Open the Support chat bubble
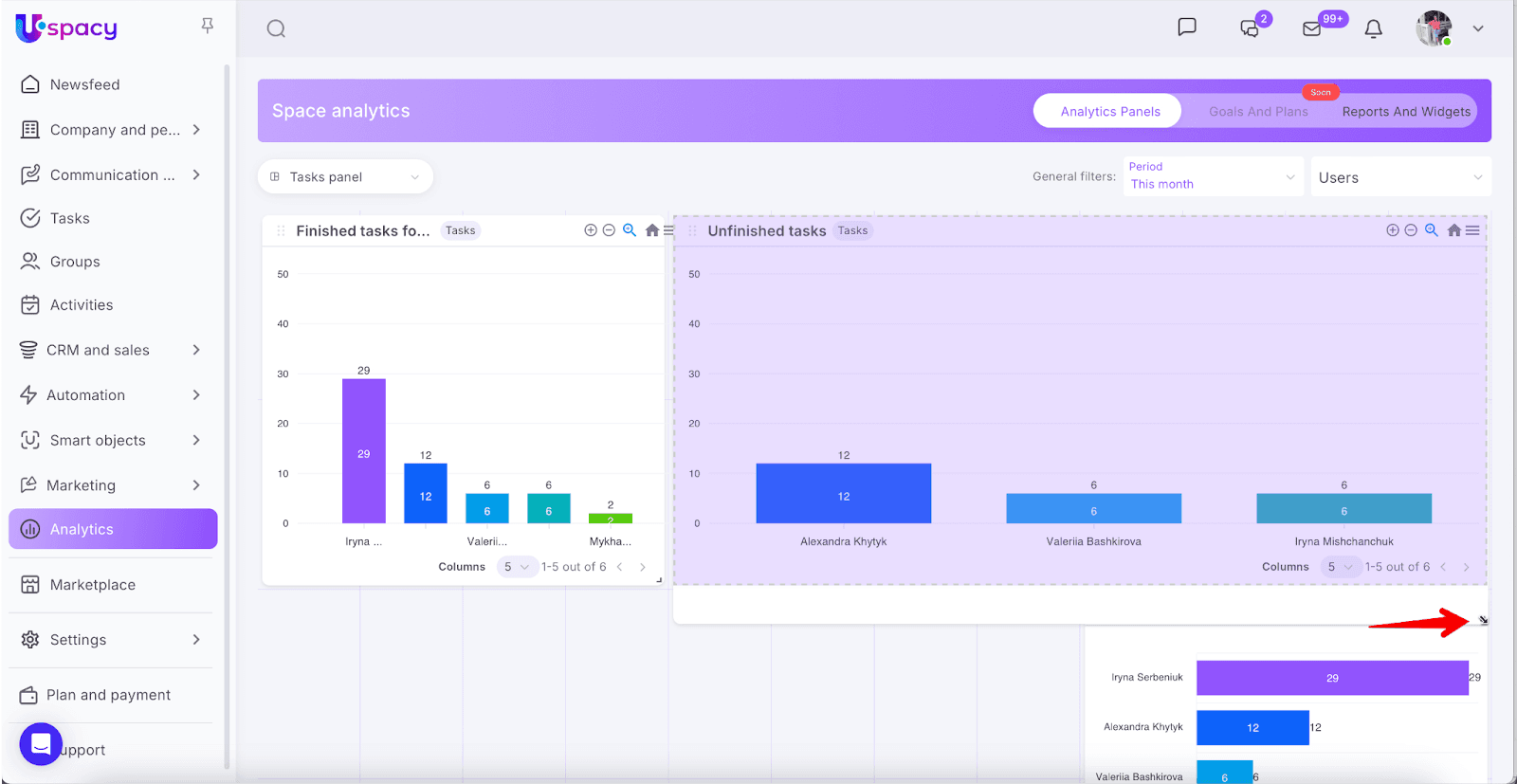This screenshot has width=1517, height=784. coord(41,745)
